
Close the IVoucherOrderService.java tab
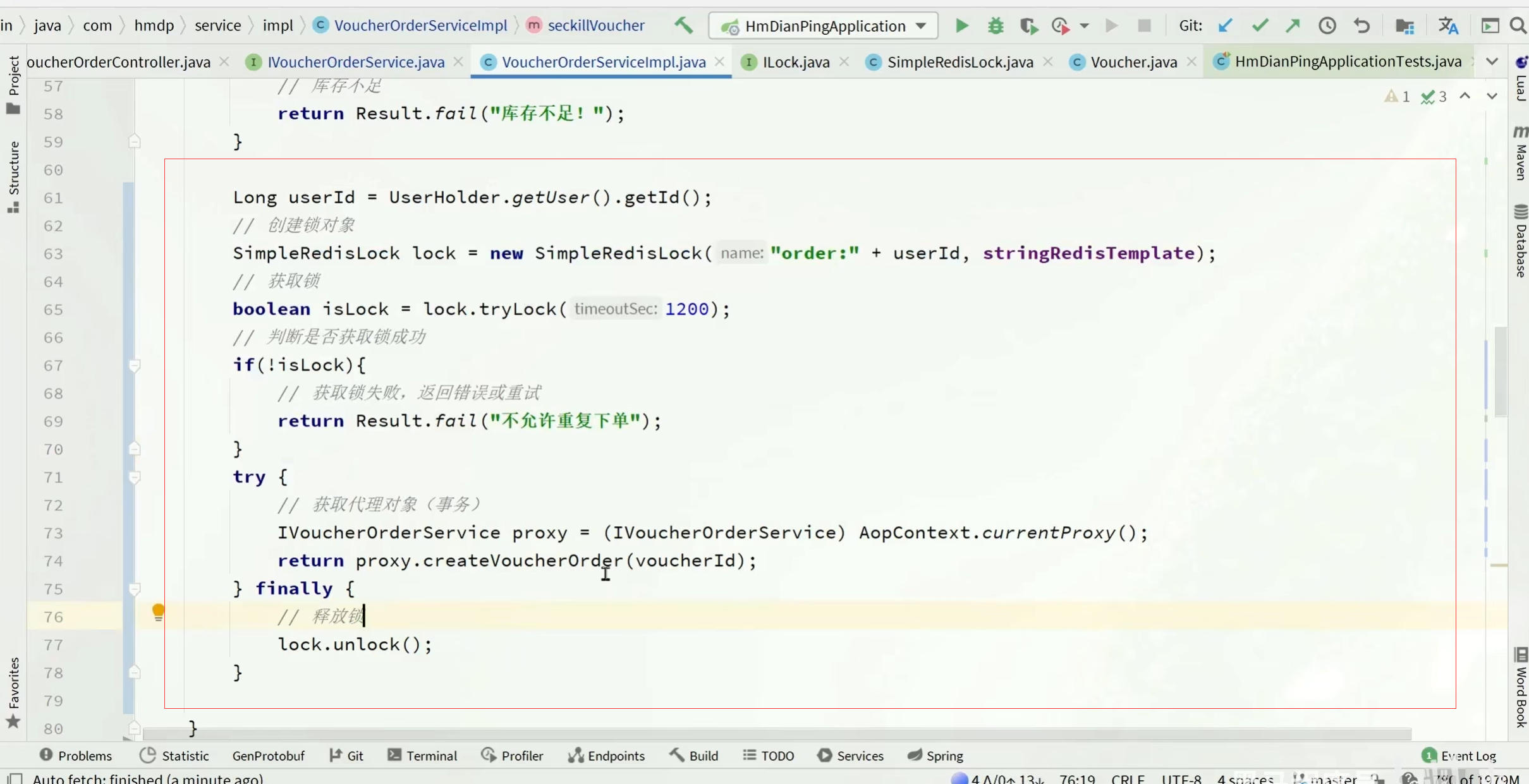[x=458, y=62]
